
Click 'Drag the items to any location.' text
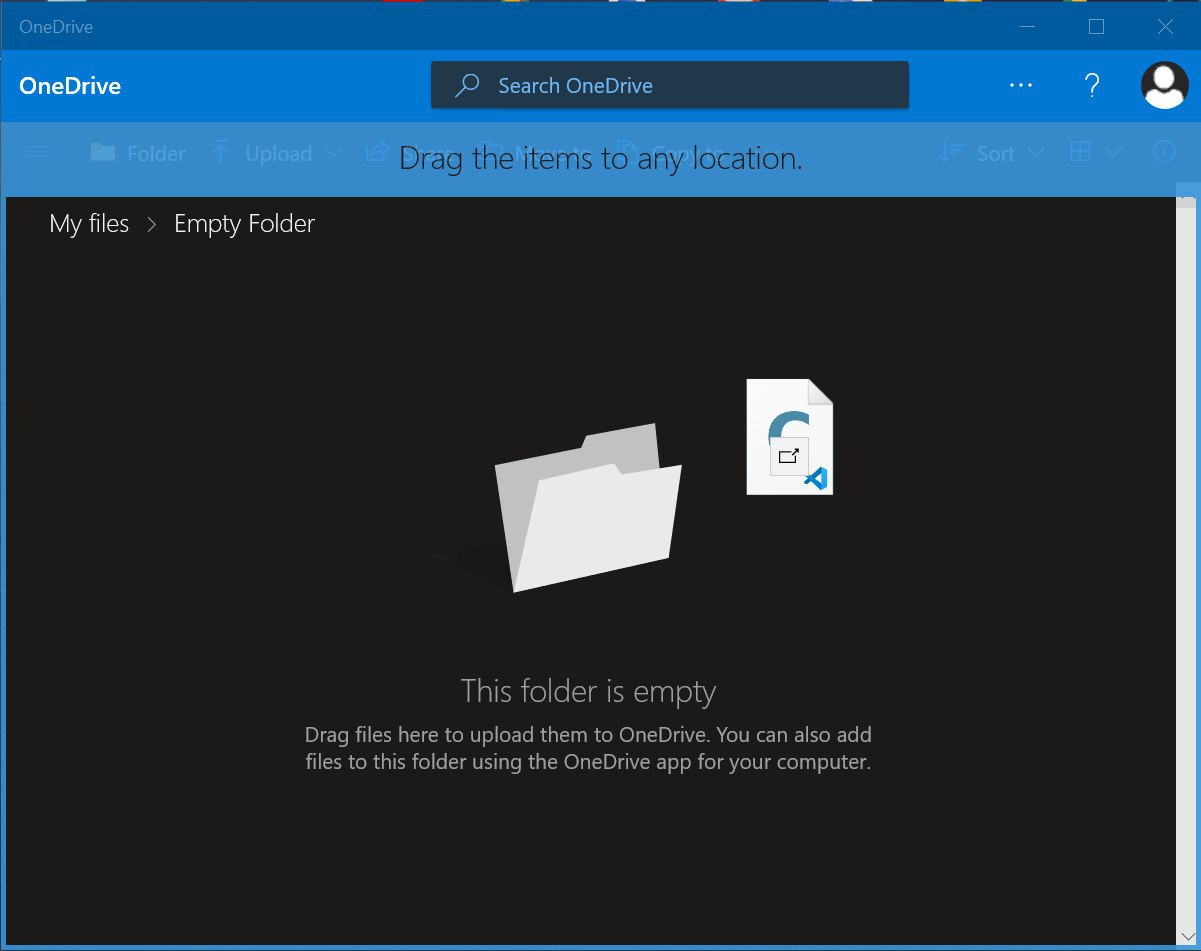601,158
